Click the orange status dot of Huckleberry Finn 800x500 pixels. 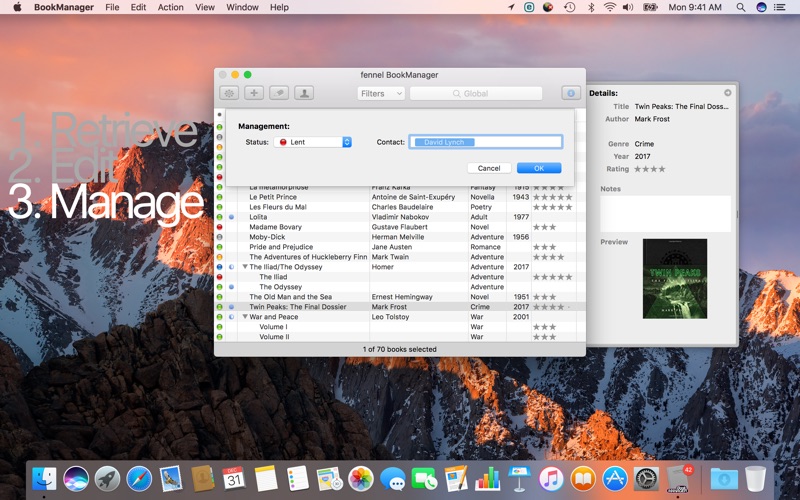tap(219, 257)
